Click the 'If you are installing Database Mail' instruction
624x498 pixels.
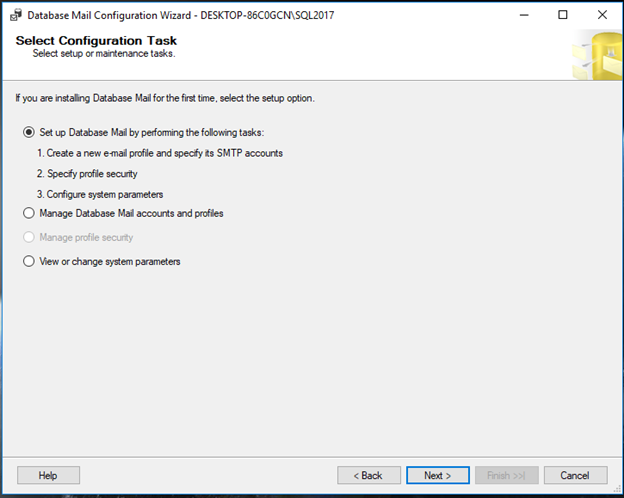[165, 98]
